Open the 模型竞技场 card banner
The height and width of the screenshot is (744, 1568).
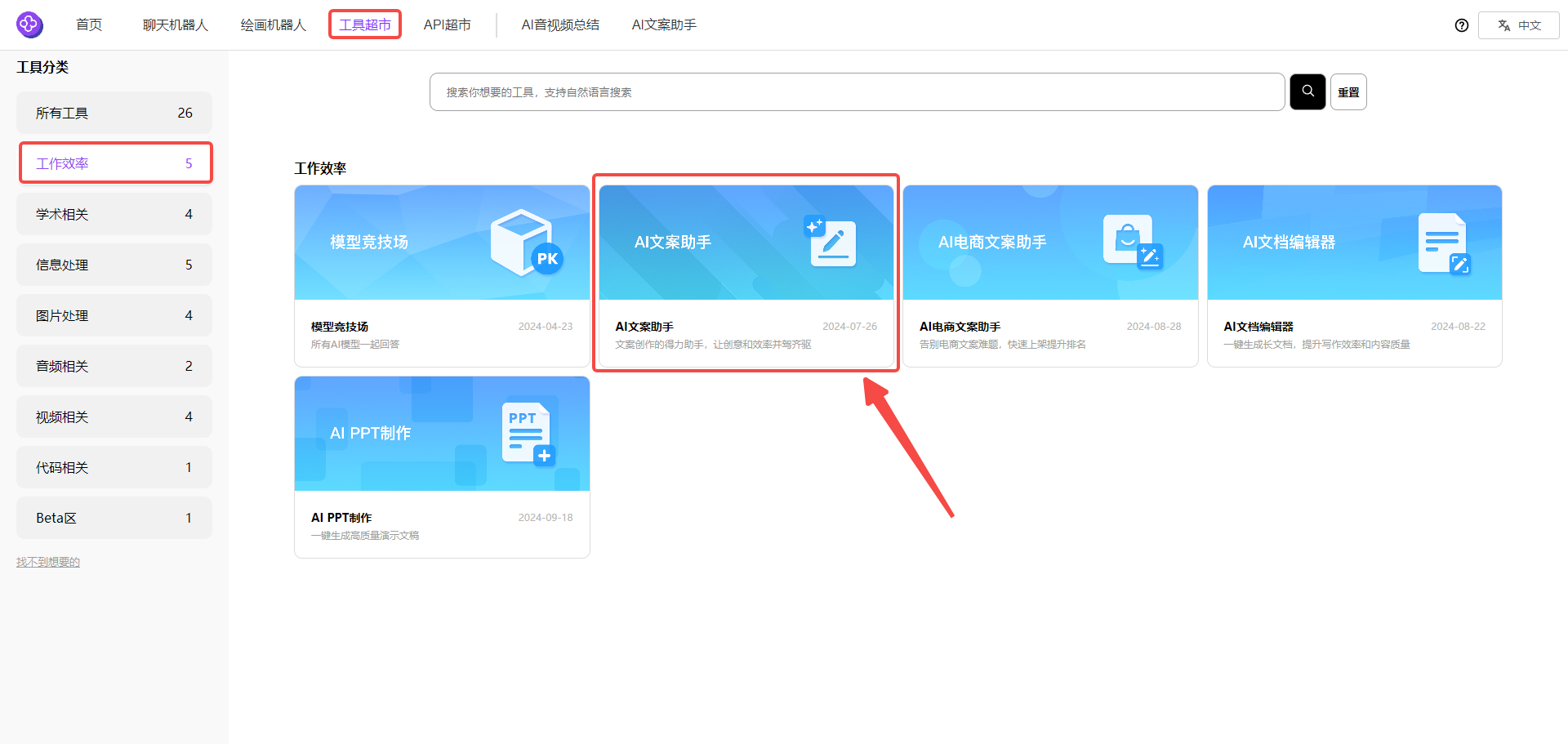pos(442,243)
